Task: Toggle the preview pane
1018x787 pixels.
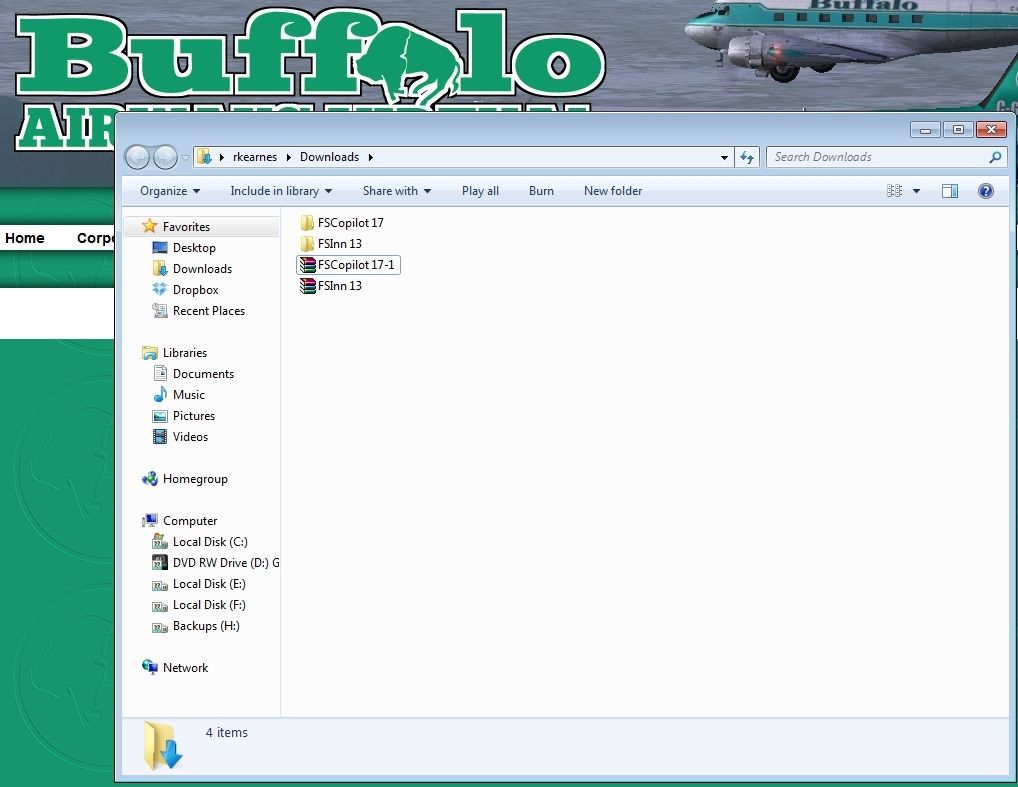Action: pyautogui.click(x=950, y=191)
